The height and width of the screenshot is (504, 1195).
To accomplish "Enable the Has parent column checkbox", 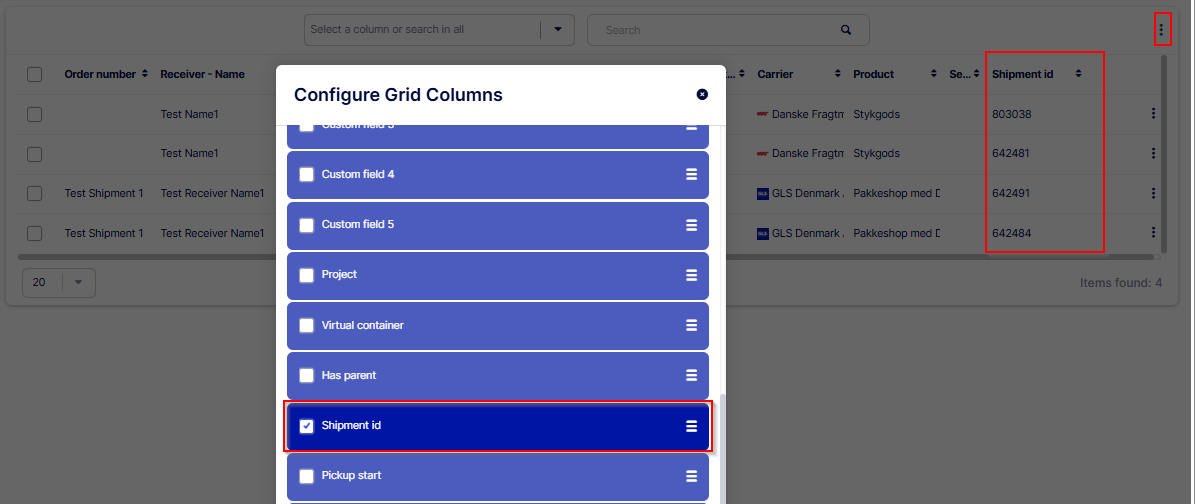I will click(307, 376).
